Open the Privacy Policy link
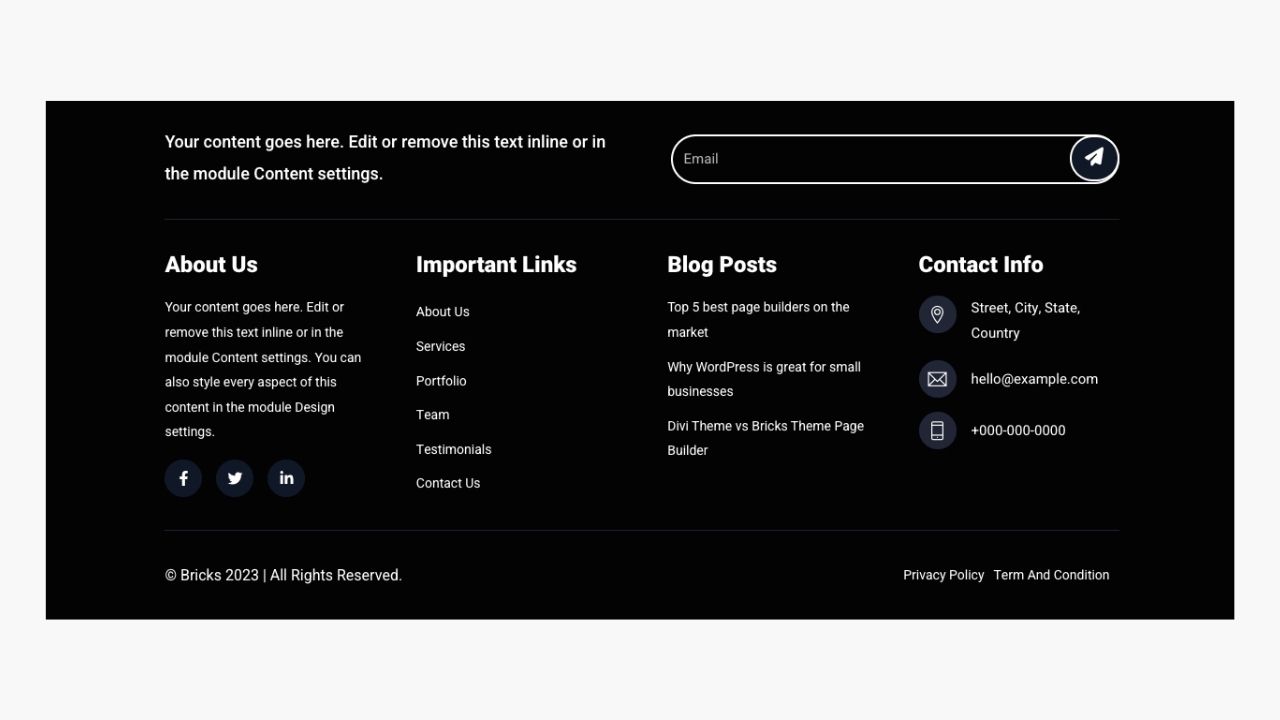The image size is (1280, 720). coord(943,575)
